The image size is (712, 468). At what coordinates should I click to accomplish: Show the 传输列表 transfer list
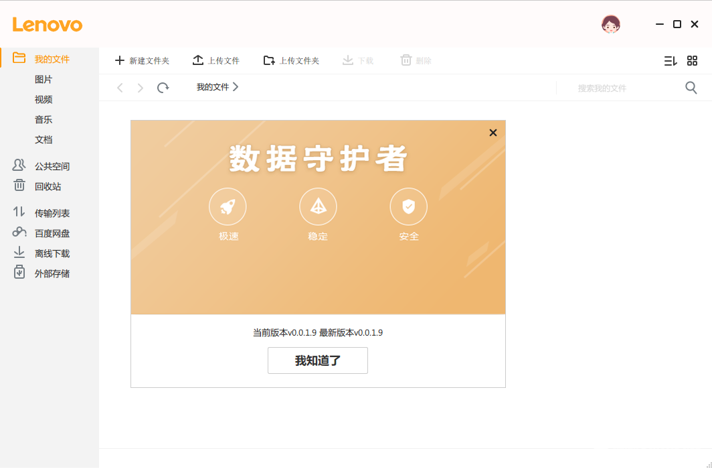(x=51, y=213)
